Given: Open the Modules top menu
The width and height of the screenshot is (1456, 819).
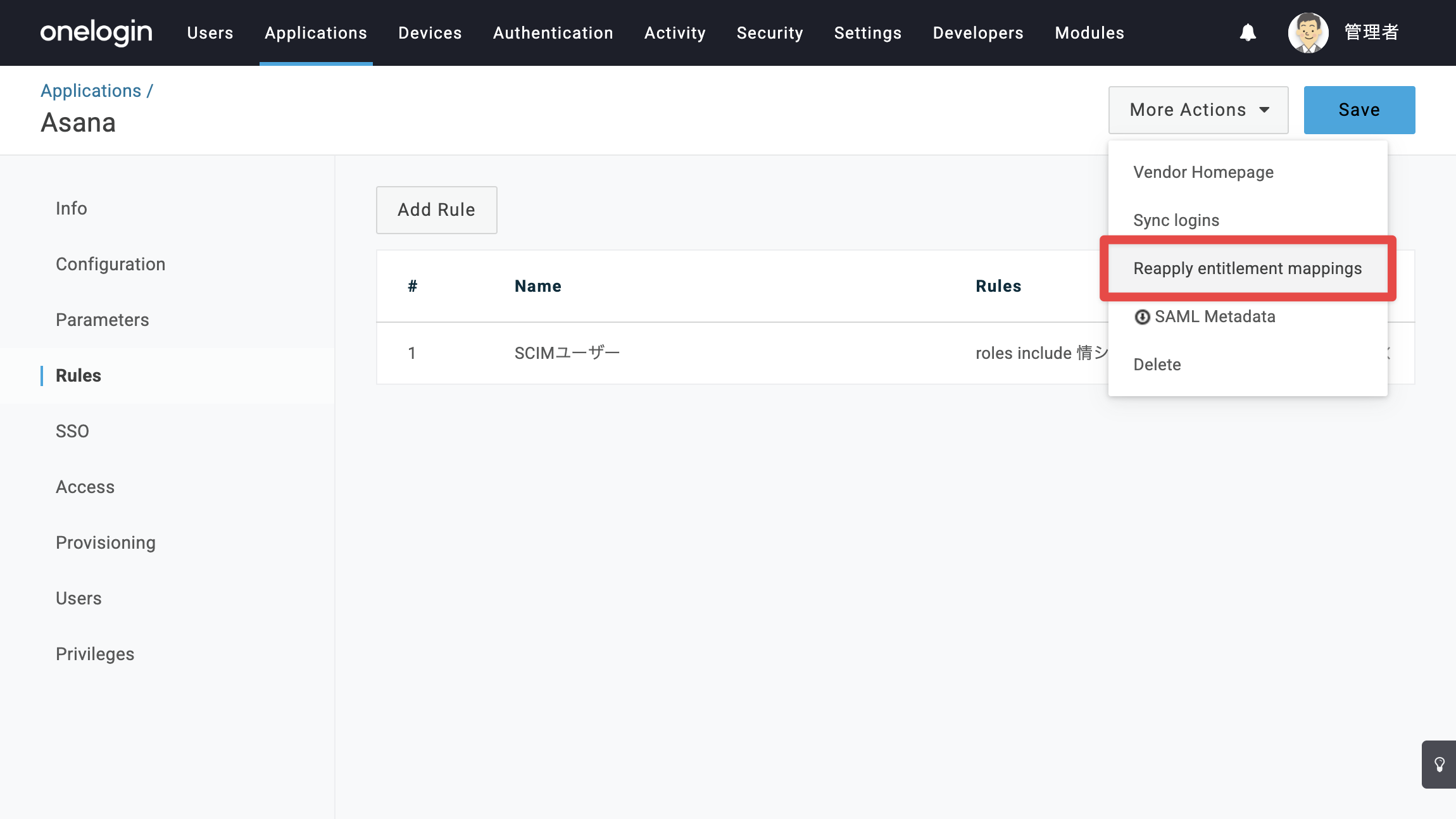Looking at the screenshot, I should (x=1089, y=33).
